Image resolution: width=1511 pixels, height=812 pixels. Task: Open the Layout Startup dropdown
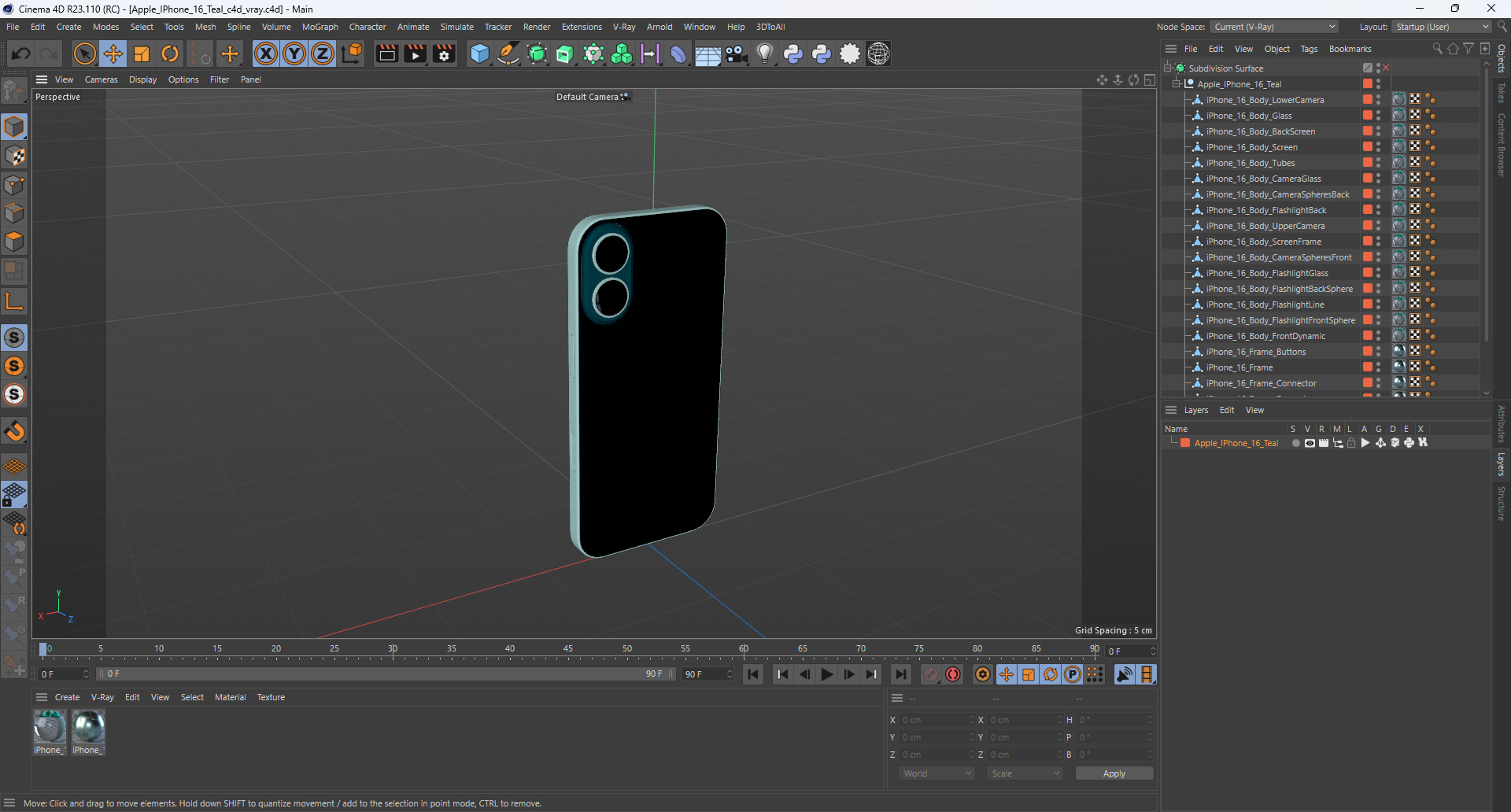coord(1442,27)
